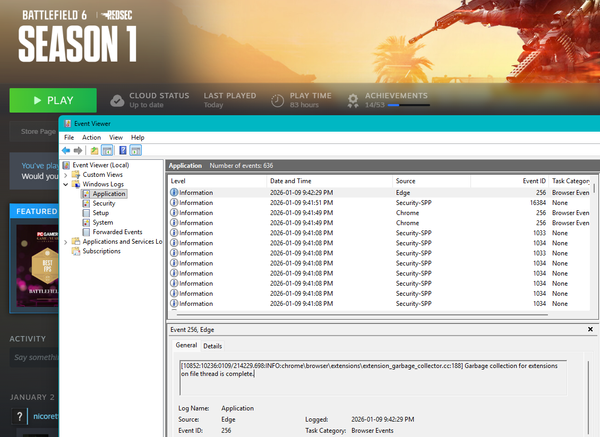The width and height of the screenshot is (600, 437).
Task: Open the View menu
Action: (x=114, y=137)
